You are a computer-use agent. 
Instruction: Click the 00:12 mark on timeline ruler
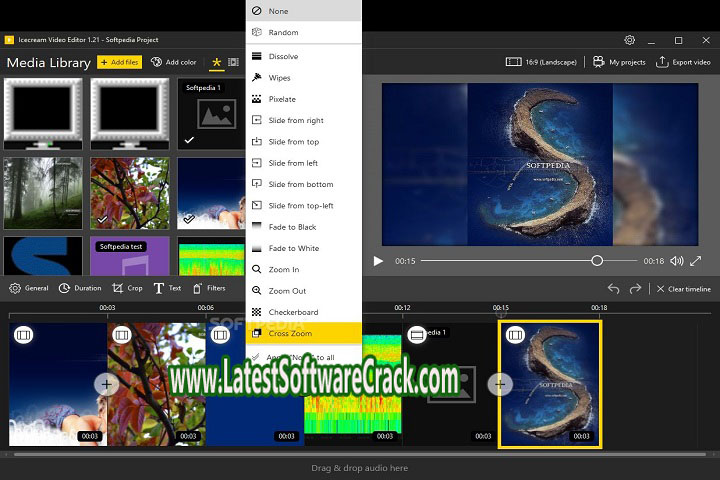click(x=402, y=307)
